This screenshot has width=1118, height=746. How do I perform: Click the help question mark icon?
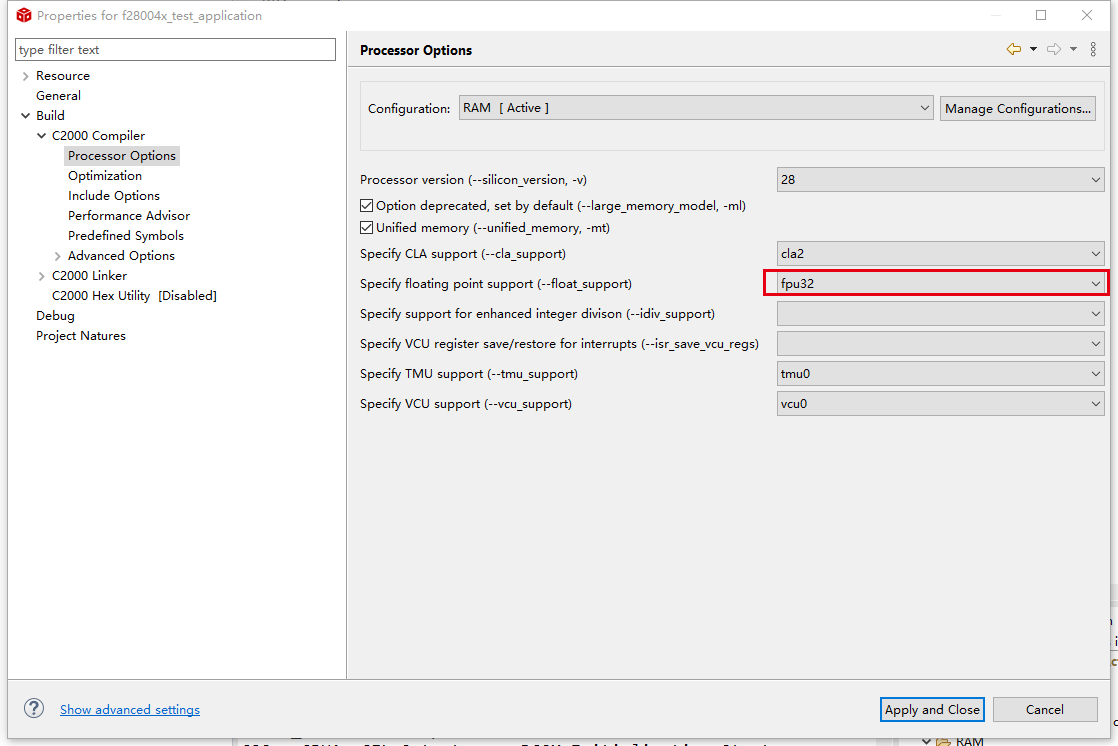click(34, 708)
